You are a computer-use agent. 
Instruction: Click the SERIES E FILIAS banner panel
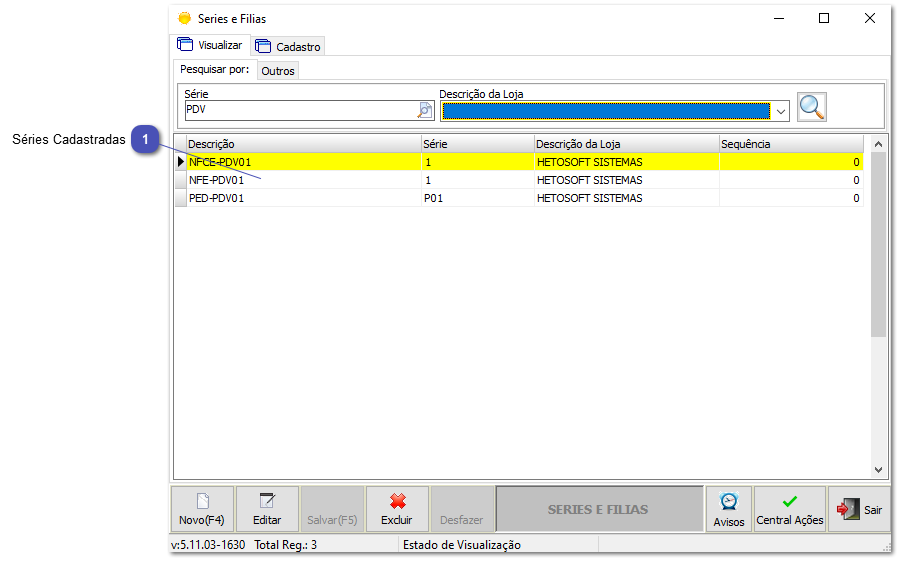[x=599, y=509]
